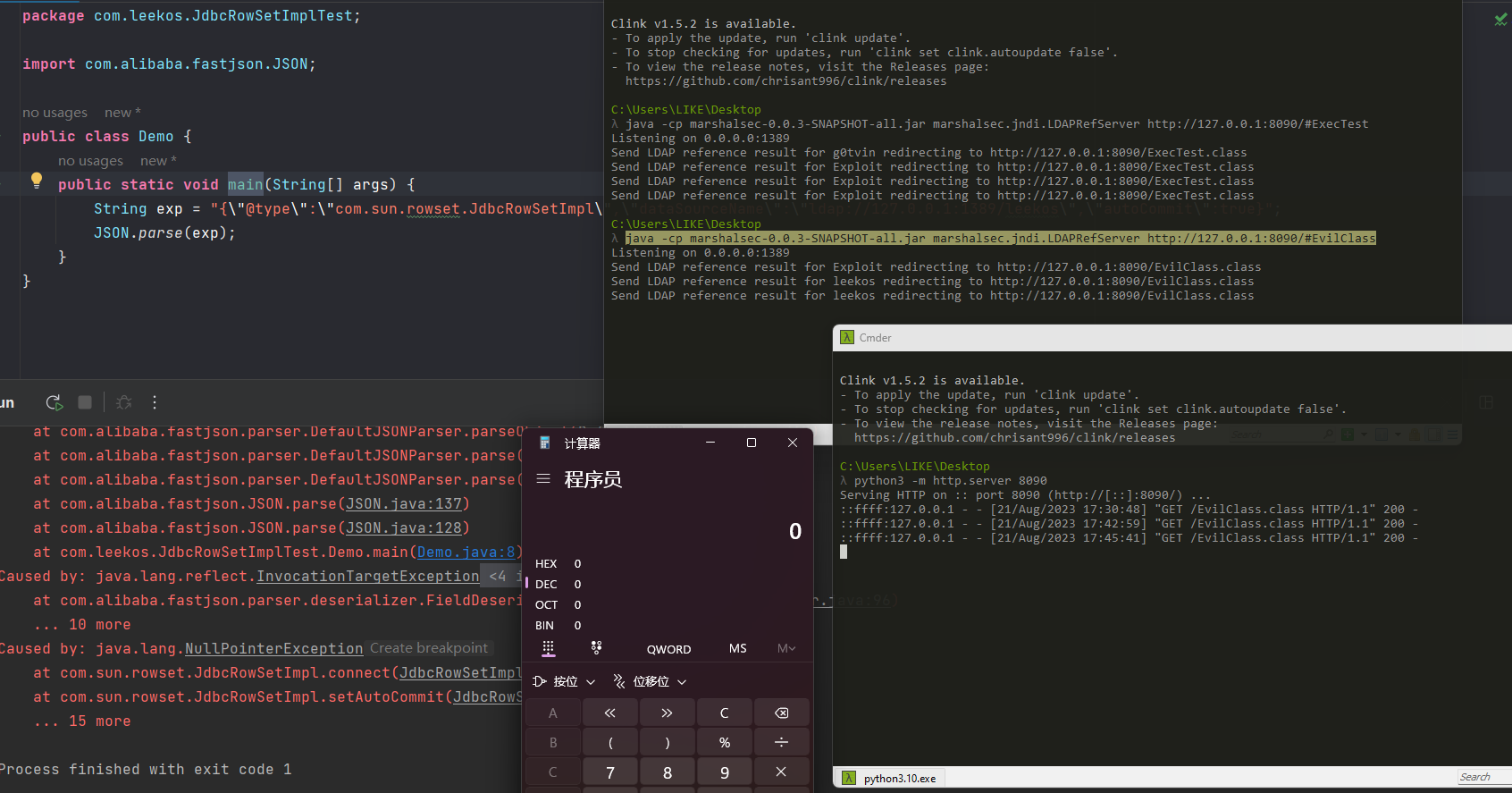Click the 'no usages' hint above class Demo

[x=55, y=113]
